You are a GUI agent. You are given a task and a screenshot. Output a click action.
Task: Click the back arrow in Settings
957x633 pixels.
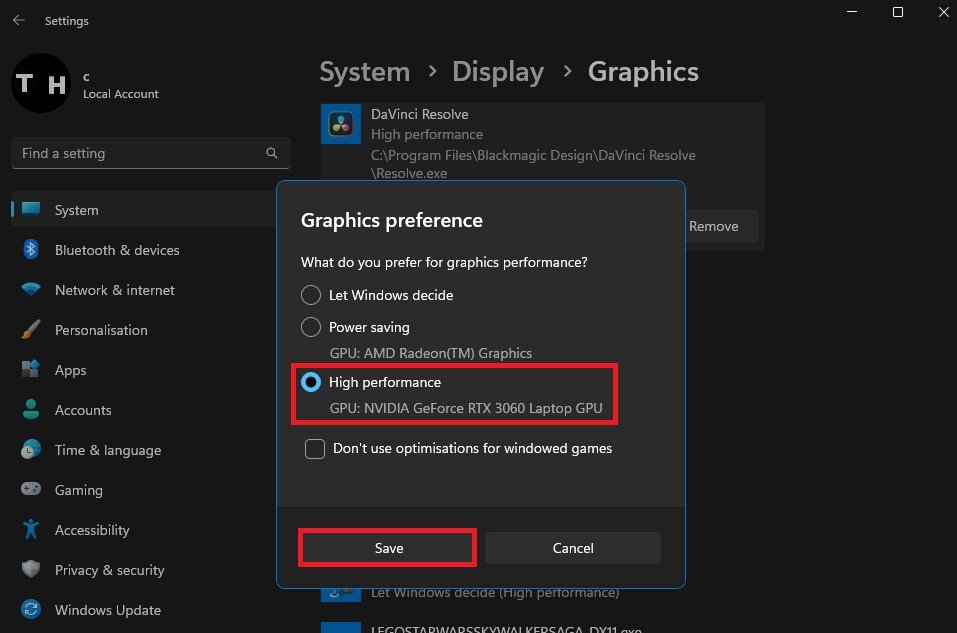[x=19, y=20]
